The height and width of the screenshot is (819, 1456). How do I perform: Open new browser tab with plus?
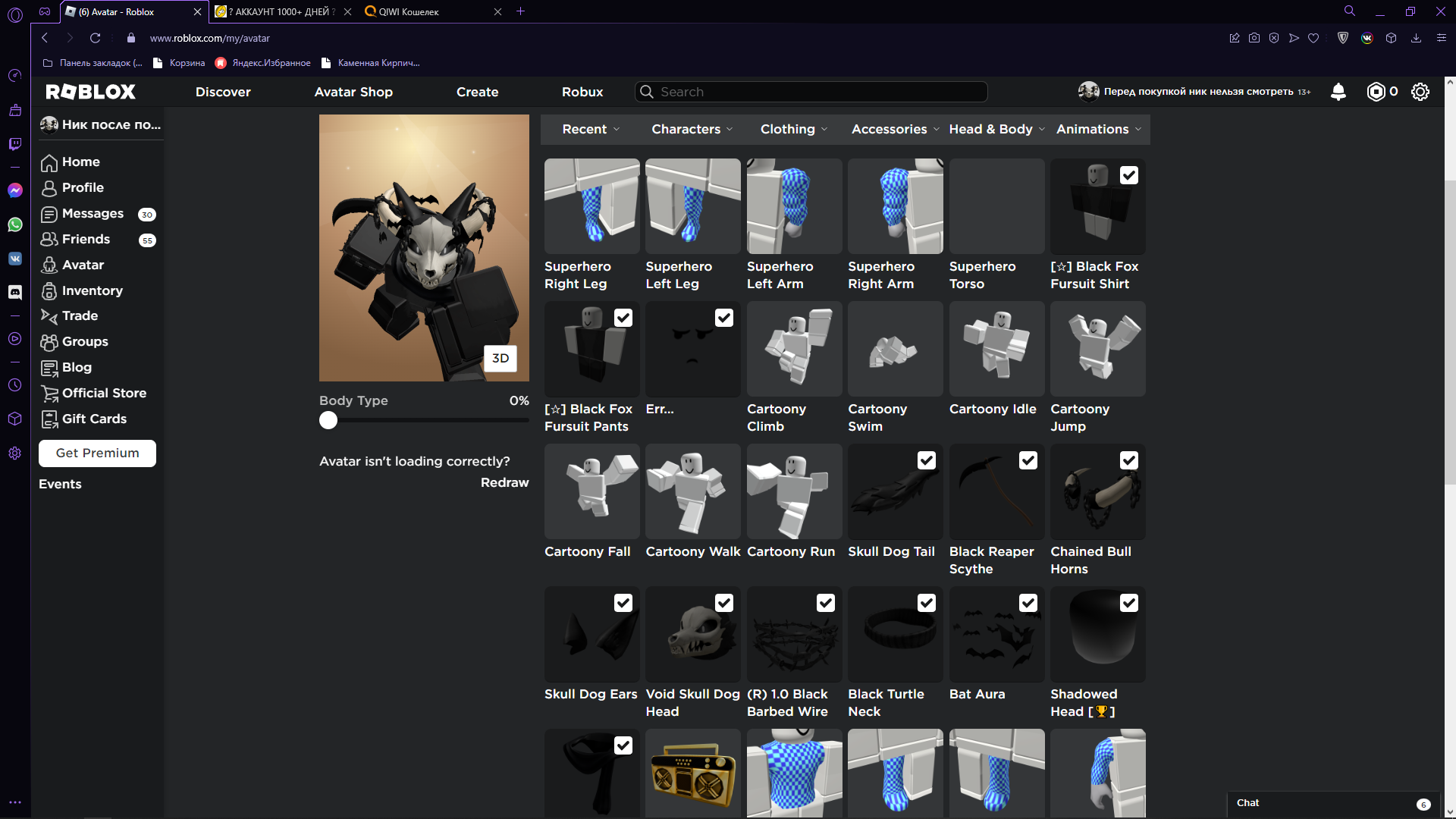(520, 11)
